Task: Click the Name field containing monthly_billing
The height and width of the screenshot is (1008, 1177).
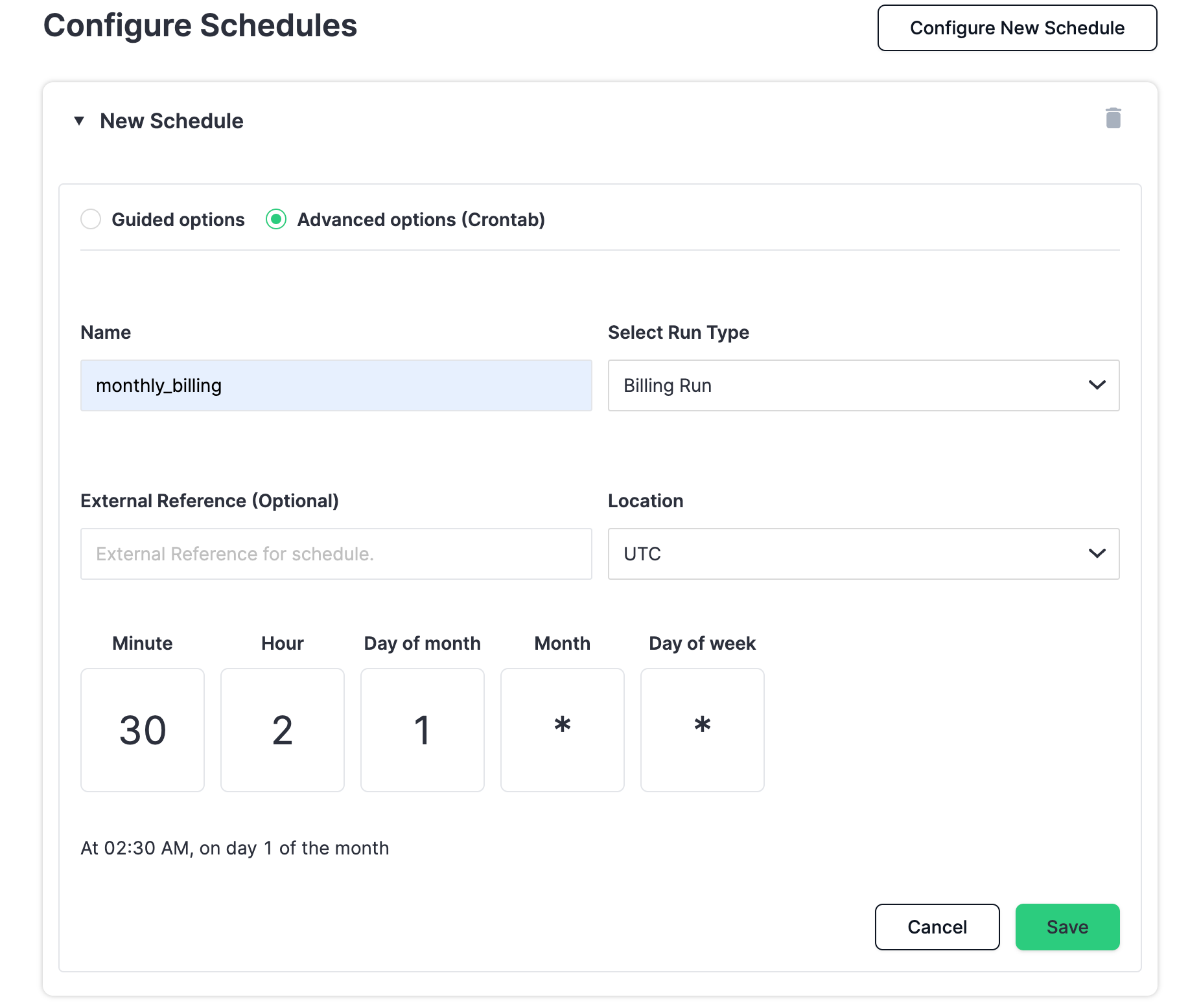Action: coord(336,385)
